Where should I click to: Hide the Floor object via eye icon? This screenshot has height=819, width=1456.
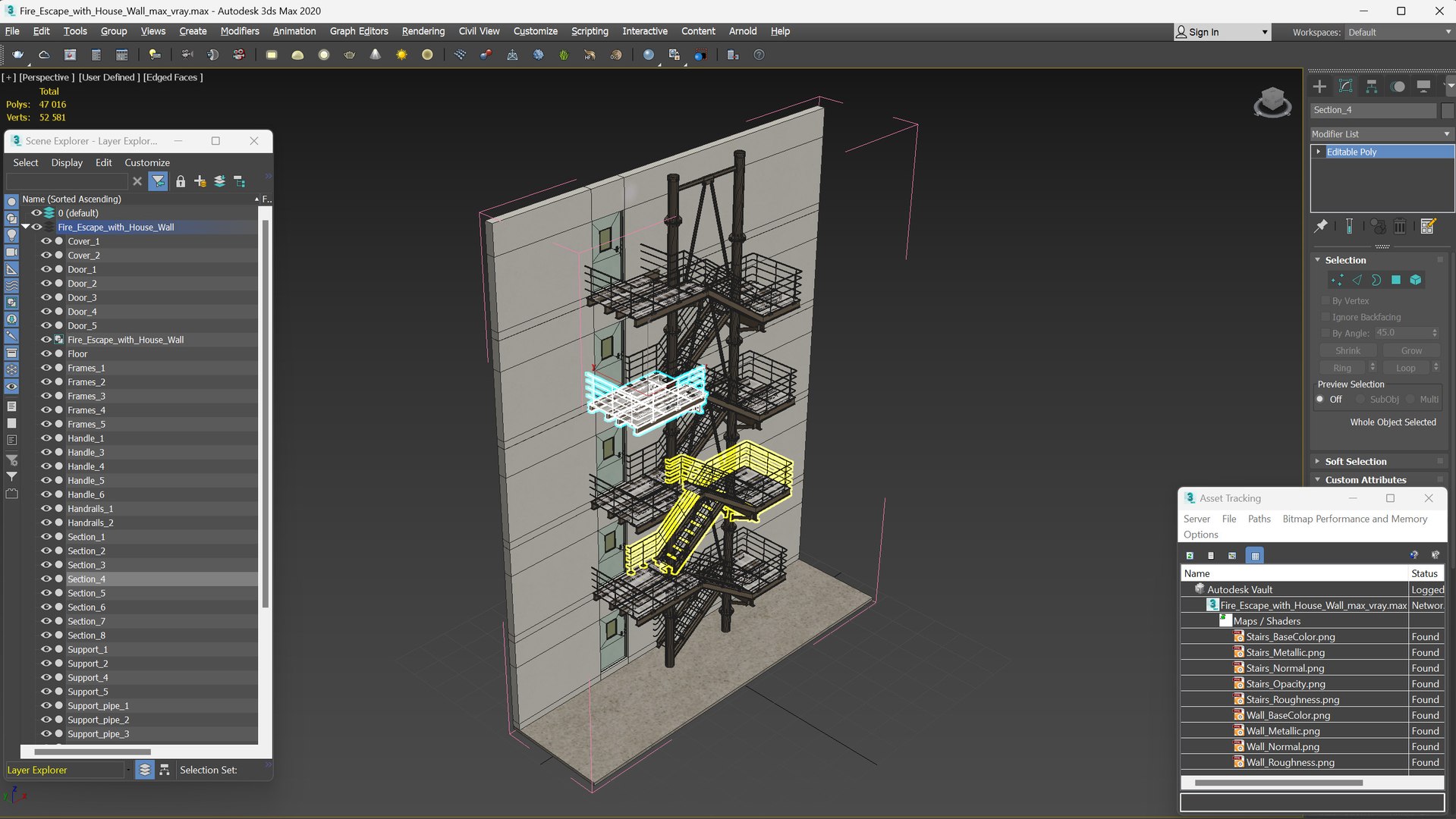[x=46, y=354]
